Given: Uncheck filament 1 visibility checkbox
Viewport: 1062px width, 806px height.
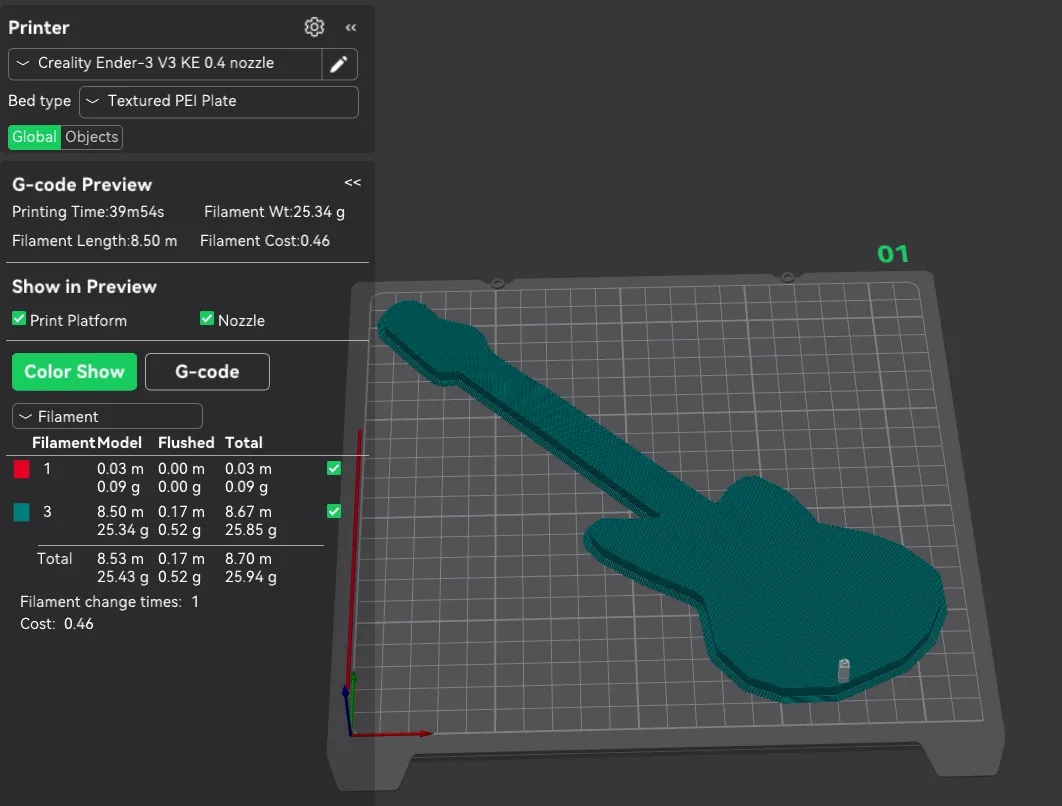Looking at the screenshot, I should [334, 468].
